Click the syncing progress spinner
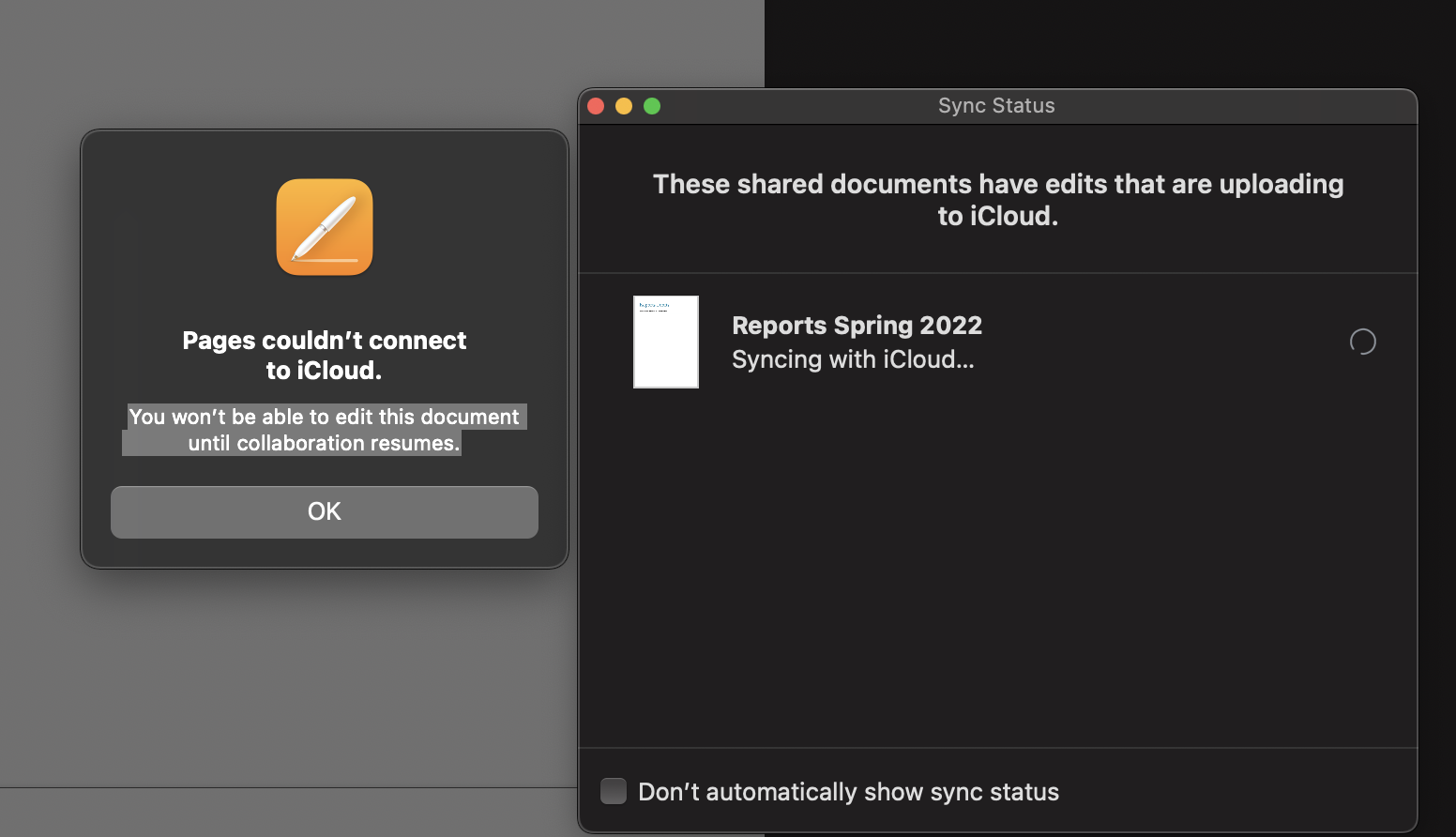The height and width of the screenshot is (837, 1456). [x=1362, y=342]
